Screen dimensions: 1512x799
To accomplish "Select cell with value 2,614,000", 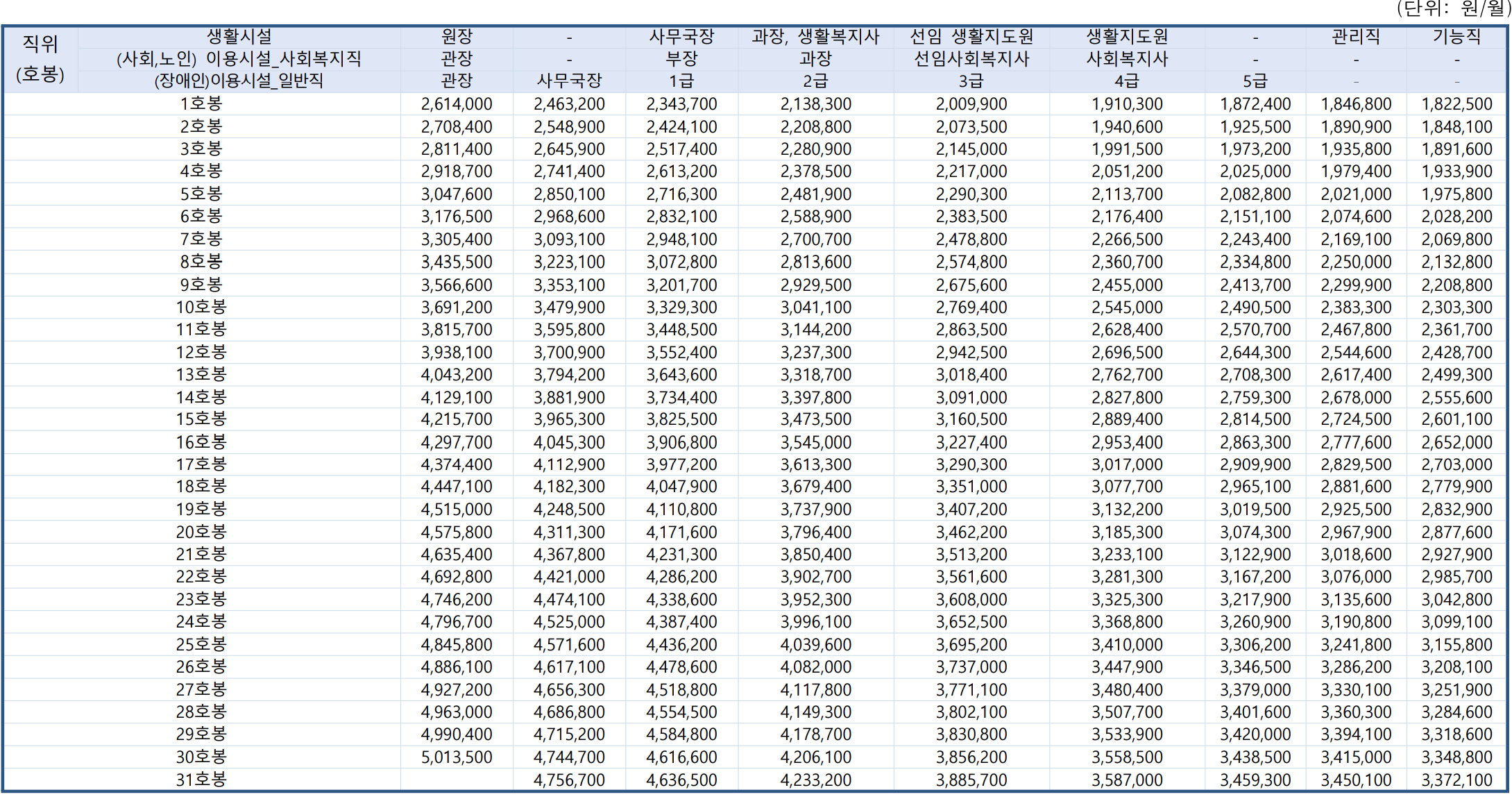I will [457, 104].
